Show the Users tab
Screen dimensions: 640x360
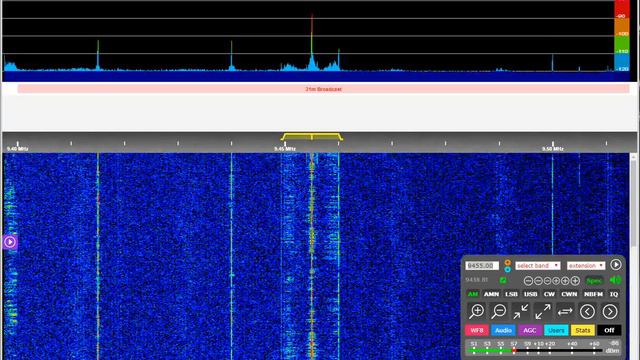556,330
